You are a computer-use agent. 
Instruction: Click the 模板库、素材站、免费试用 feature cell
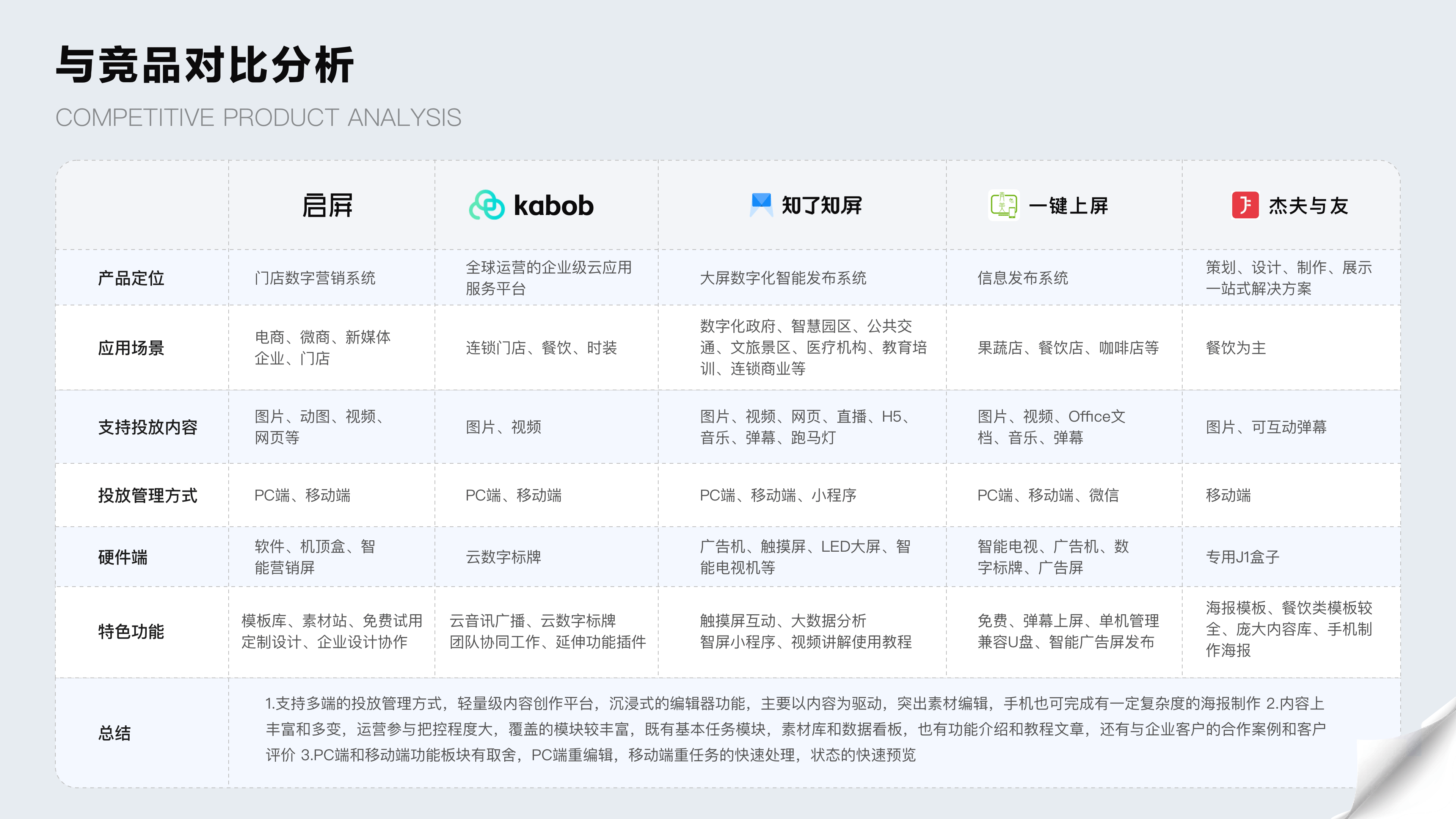[x=332, y=631]
